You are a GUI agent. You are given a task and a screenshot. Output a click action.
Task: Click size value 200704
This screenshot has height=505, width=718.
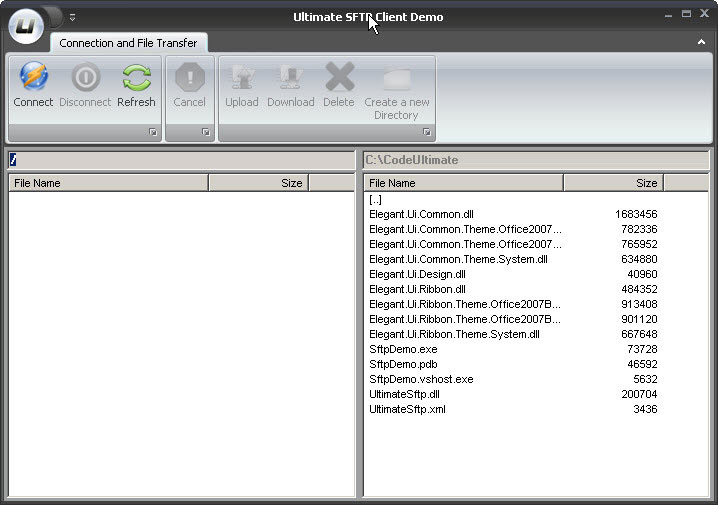639,394
